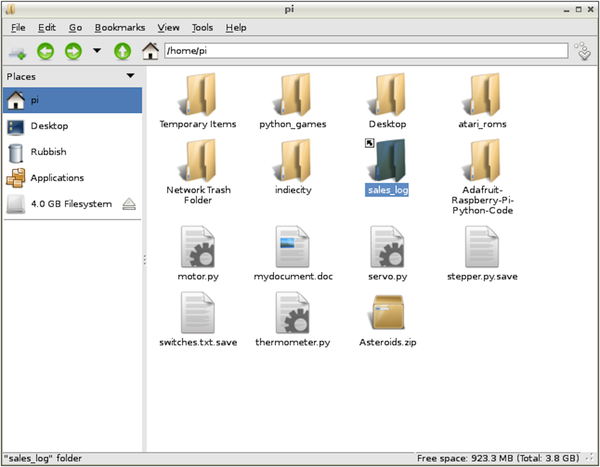Go forward using the green right arrow

[72, 51]
